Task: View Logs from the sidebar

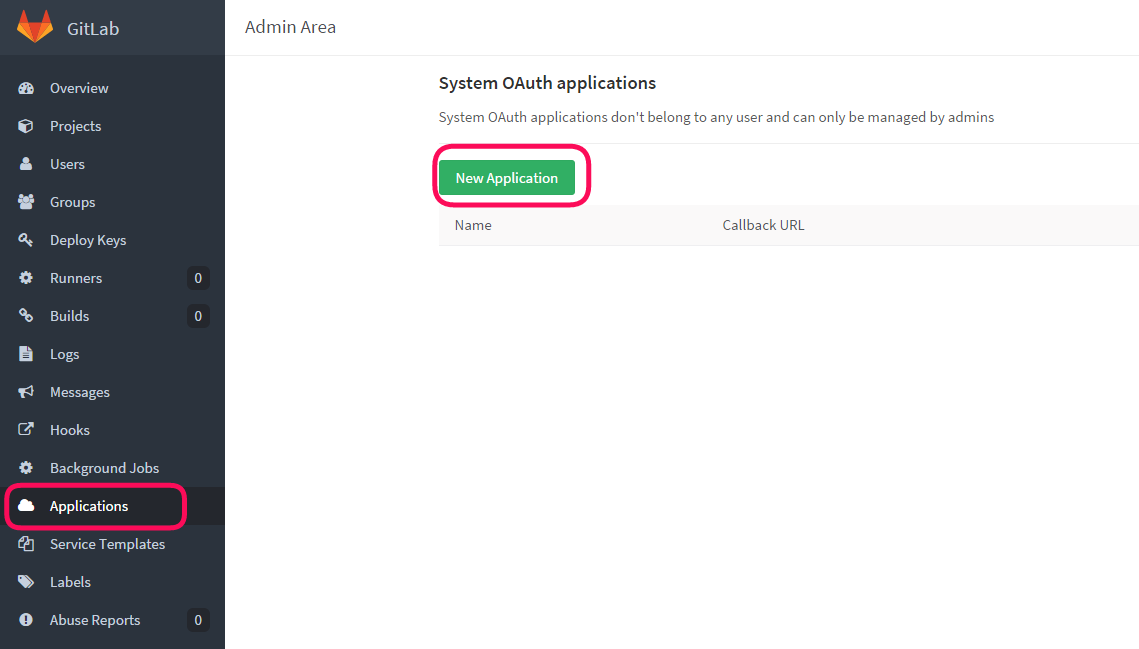Action: coord(65,354)
